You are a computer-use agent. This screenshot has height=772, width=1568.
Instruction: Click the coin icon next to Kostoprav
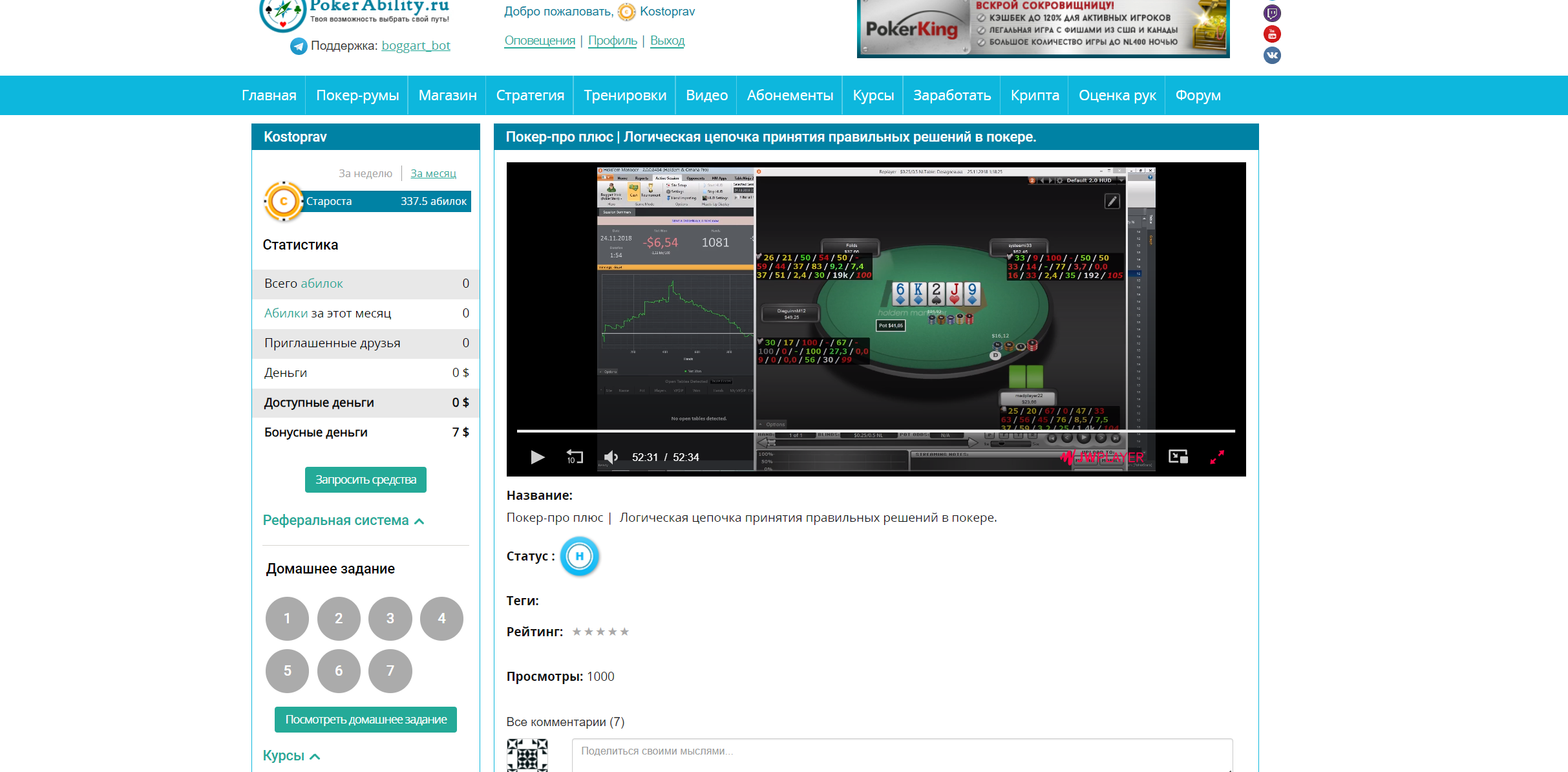coord(626,12)
